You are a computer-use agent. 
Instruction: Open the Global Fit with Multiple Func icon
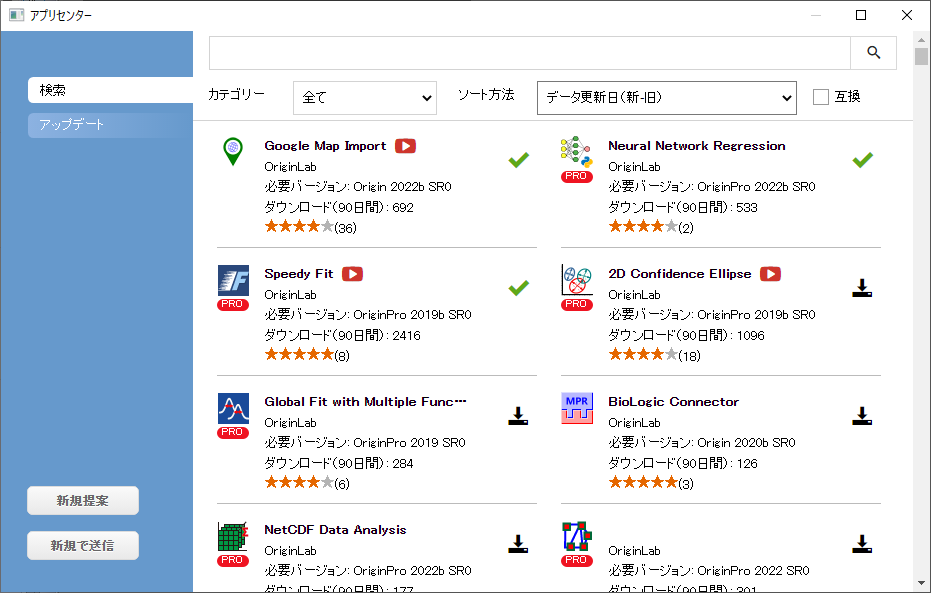point(233,408)
